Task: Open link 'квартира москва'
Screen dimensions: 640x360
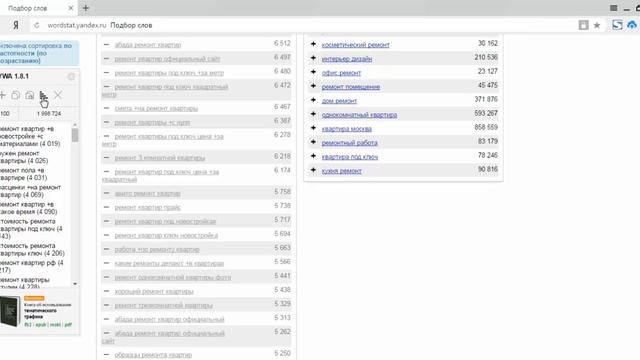Action: tap(347, 129)
